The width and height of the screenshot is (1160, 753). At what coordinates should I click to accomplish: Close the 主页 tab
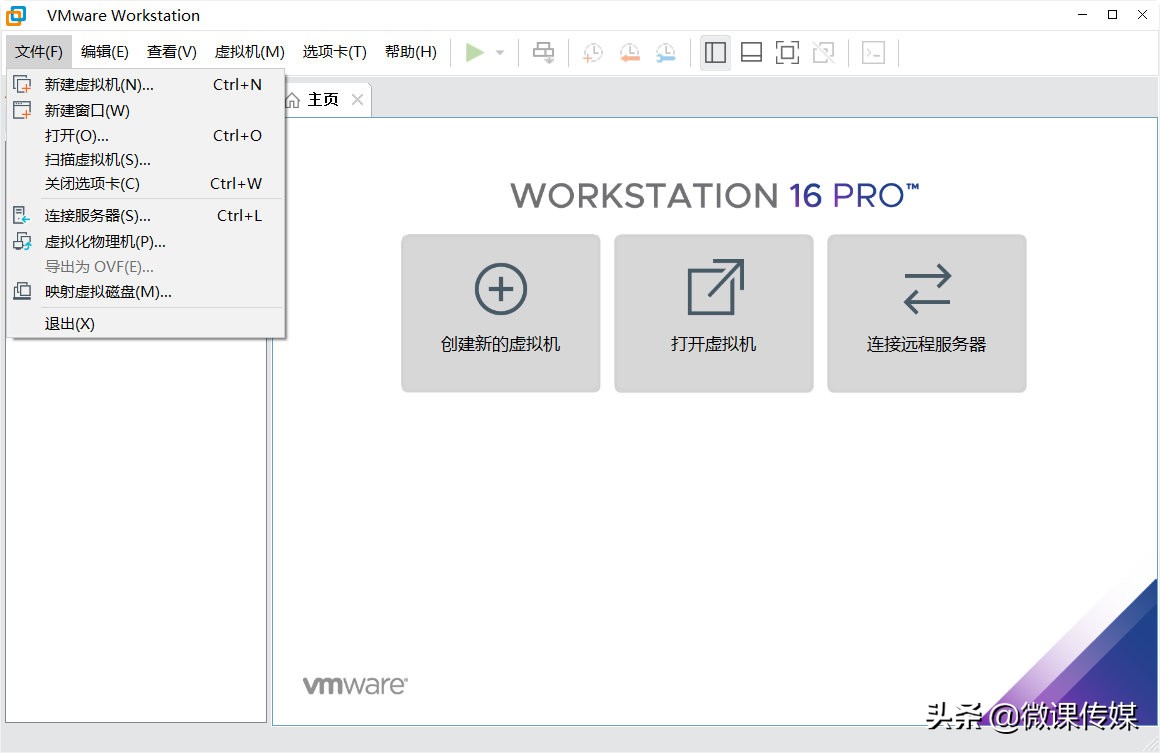(x=357, y=99)
